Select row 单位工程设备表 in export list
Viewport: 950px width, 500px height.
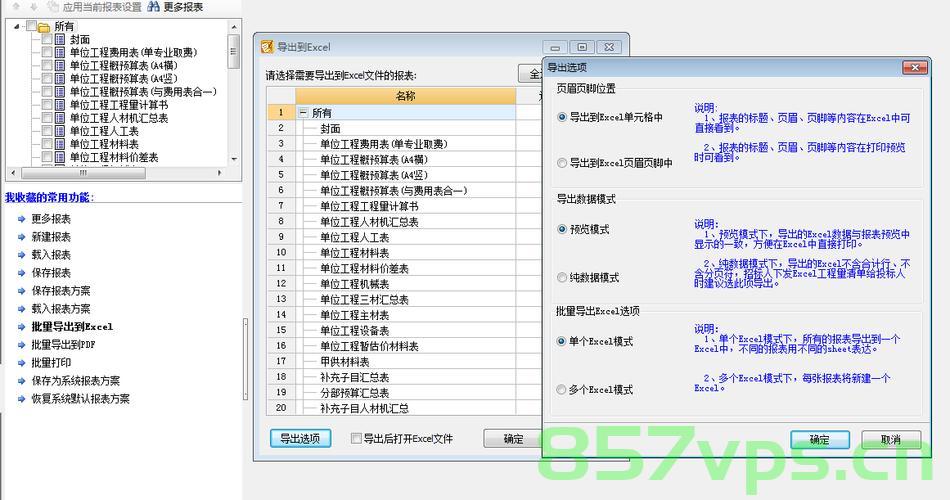[404, 330]
